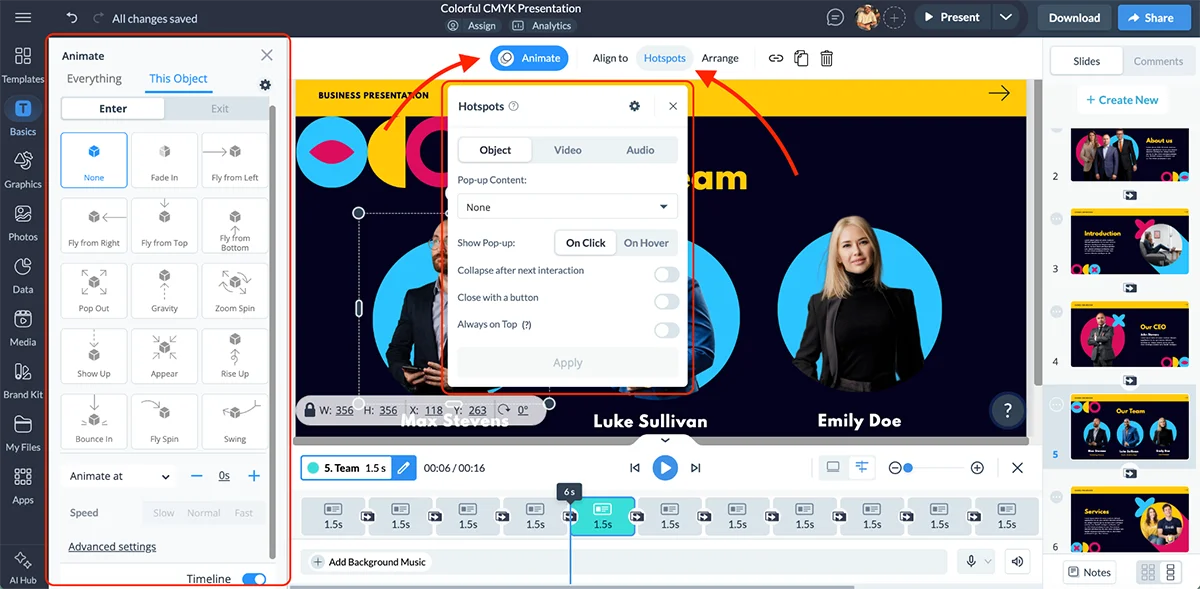Viewport: 1200px width, 589px height.
Task: Open the Arrange menu
Action: pyautogui.click(x=720, y=58)
